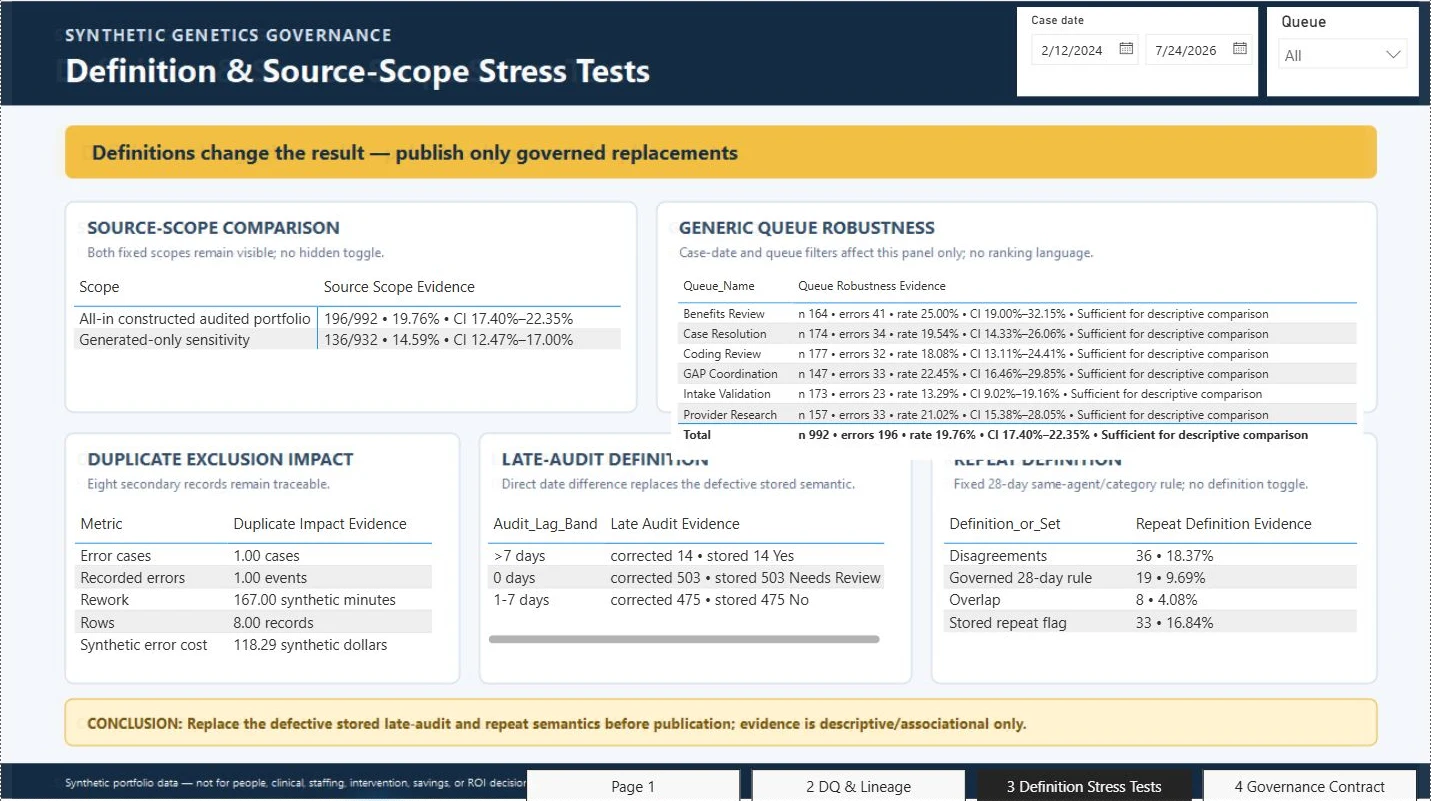Click the Definition_or_Set column header

point(1005,524)
